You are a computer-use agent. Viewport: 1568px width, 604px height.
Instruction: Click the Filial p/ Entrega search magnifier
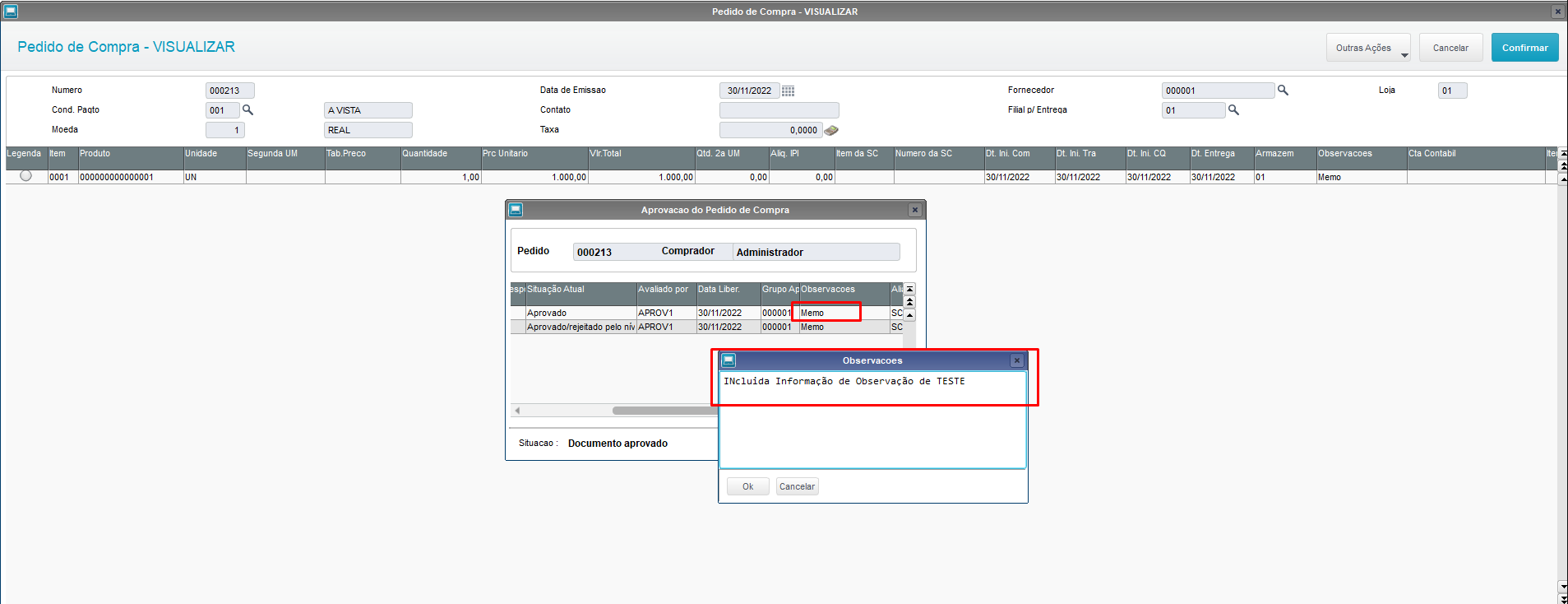click(x=1233, y=109)
